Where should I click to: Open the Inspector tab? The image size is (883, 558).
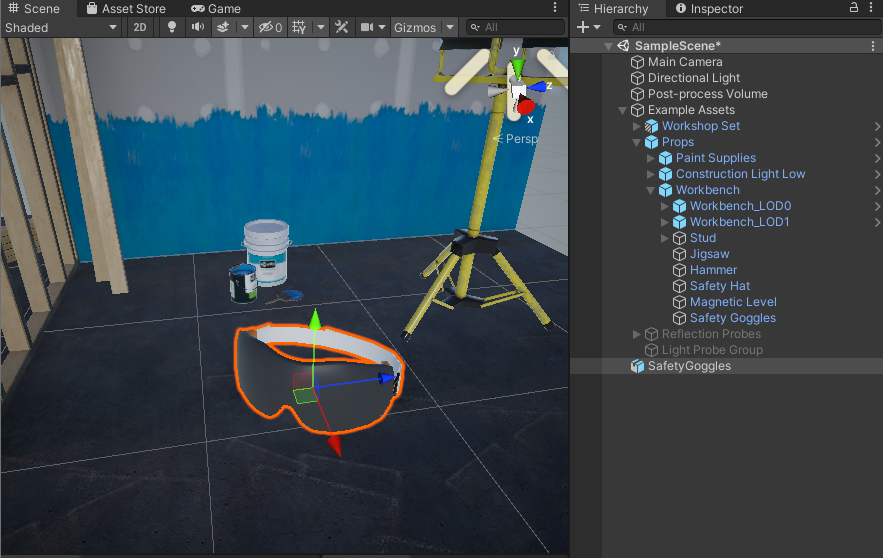[x=709, y=8]
